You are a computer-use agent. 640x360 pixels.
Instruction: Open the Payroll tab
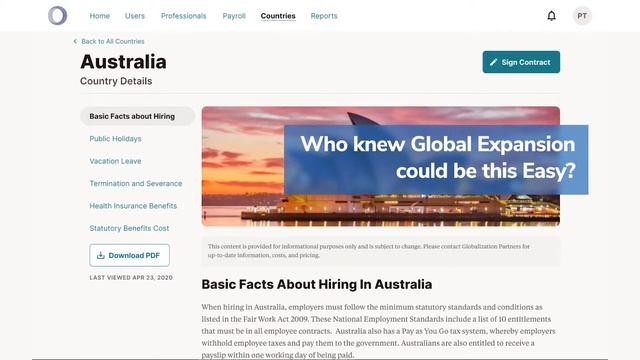point(234,16)
